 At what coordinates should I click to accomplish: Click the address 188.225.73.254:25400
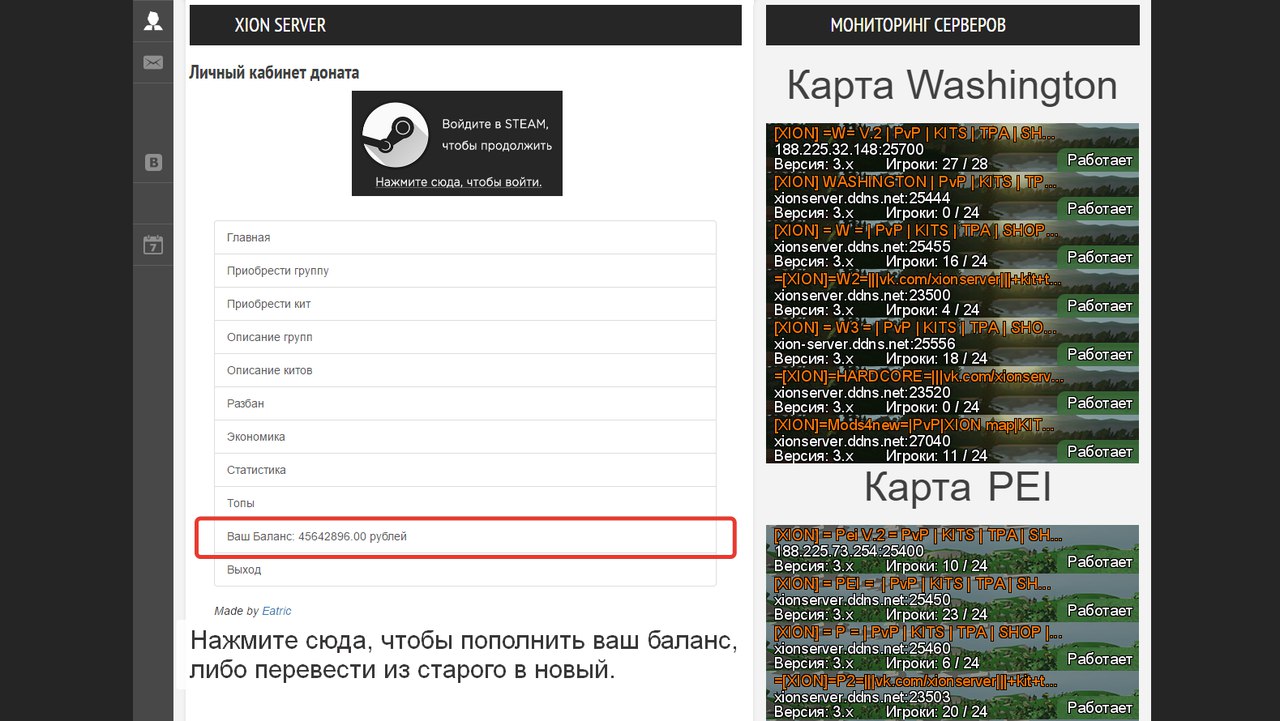tap(849, 552)
